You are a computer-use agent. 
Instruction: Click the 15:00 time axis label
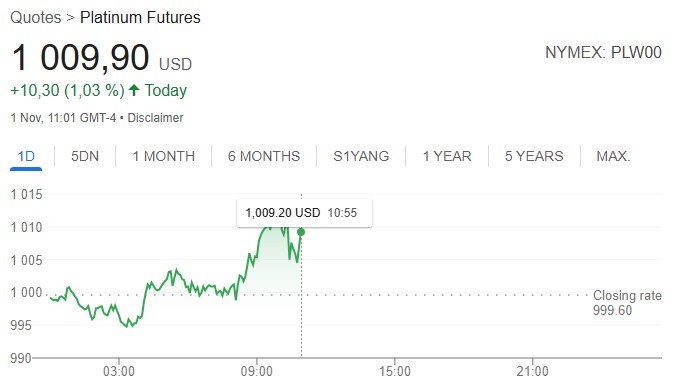coord(395,371)
